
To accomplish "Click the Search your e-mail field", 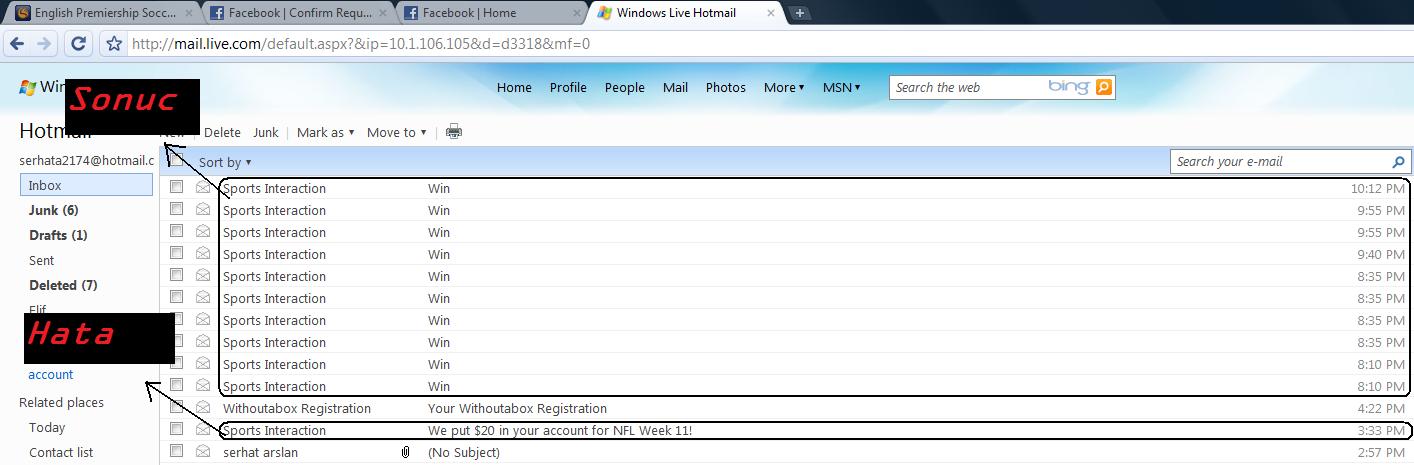I will [1279, 161].
